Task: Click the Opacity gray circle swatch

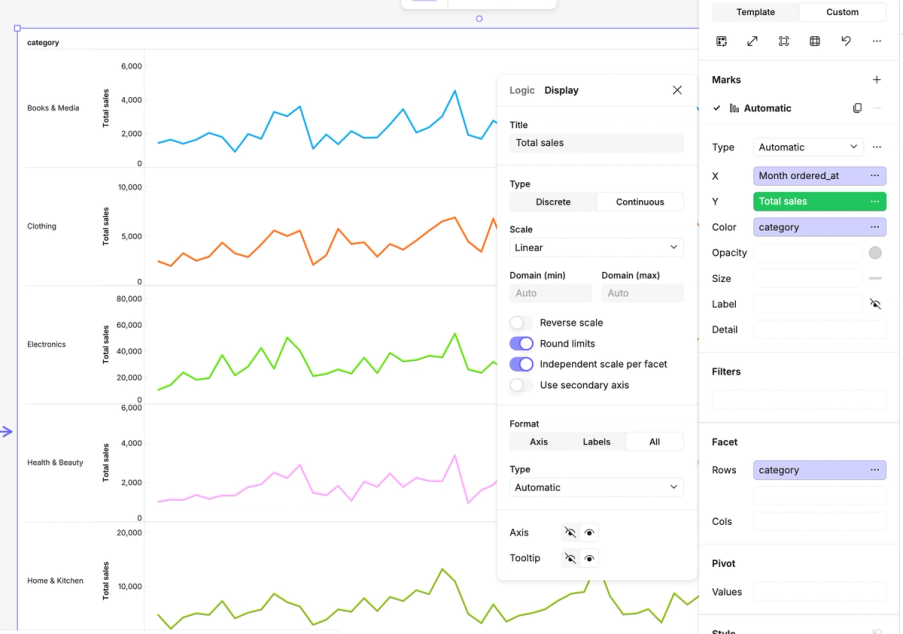Action: pos(875,252)
